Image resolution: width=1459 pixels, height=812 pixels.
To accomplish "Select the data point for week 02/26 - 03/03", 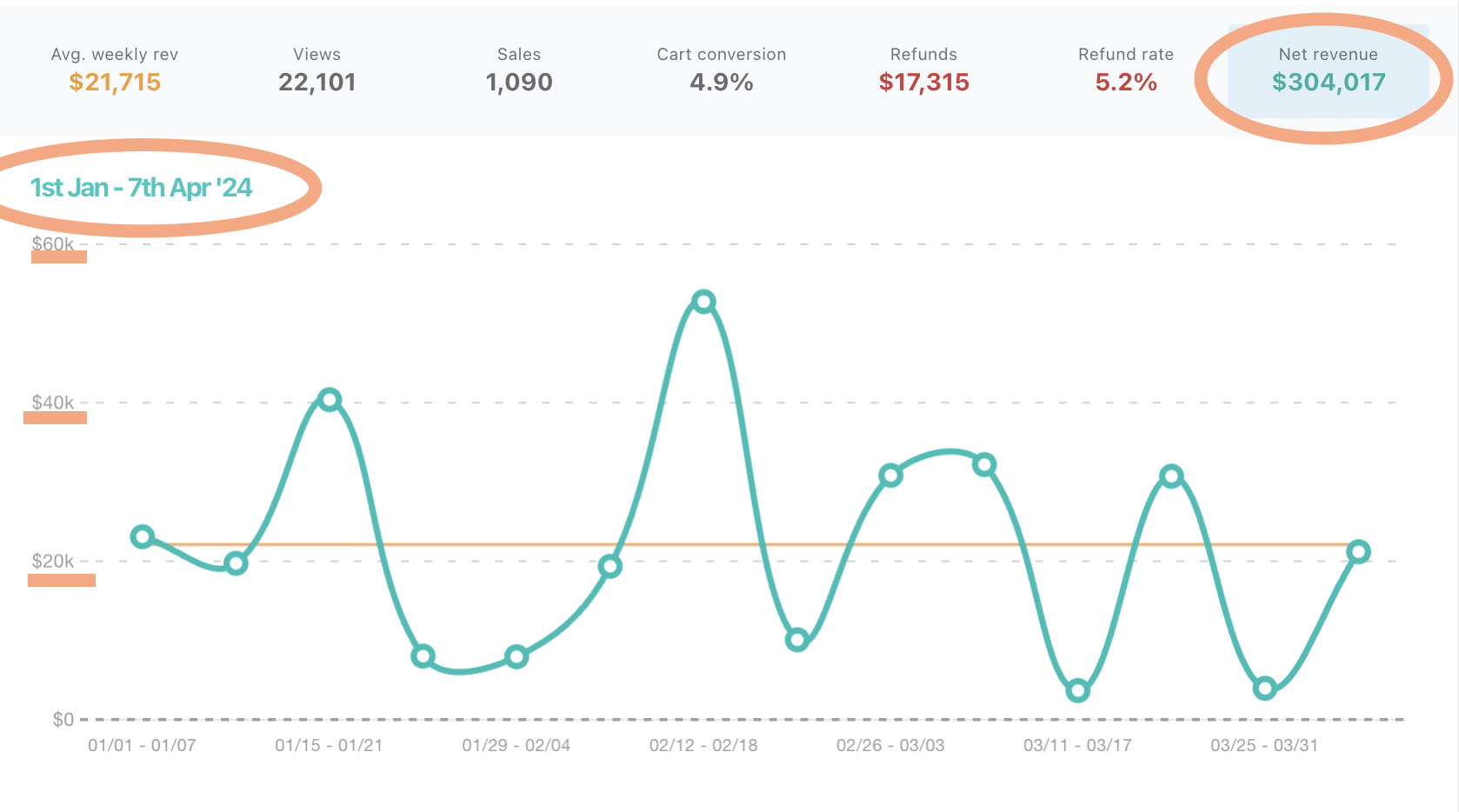I will [x=890, y=476].
